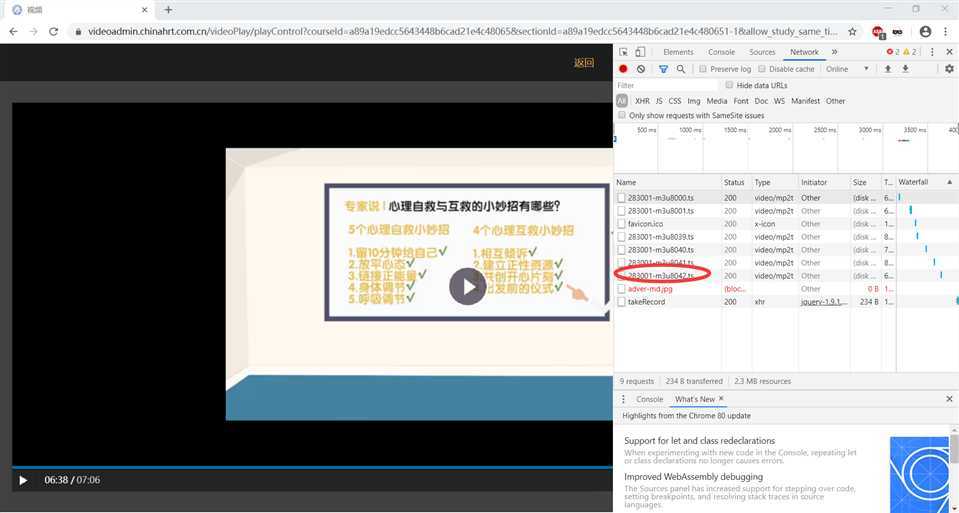Activate the inspect element picker
Viewport: 959px width, 513px height.
[x=624, y=52]
